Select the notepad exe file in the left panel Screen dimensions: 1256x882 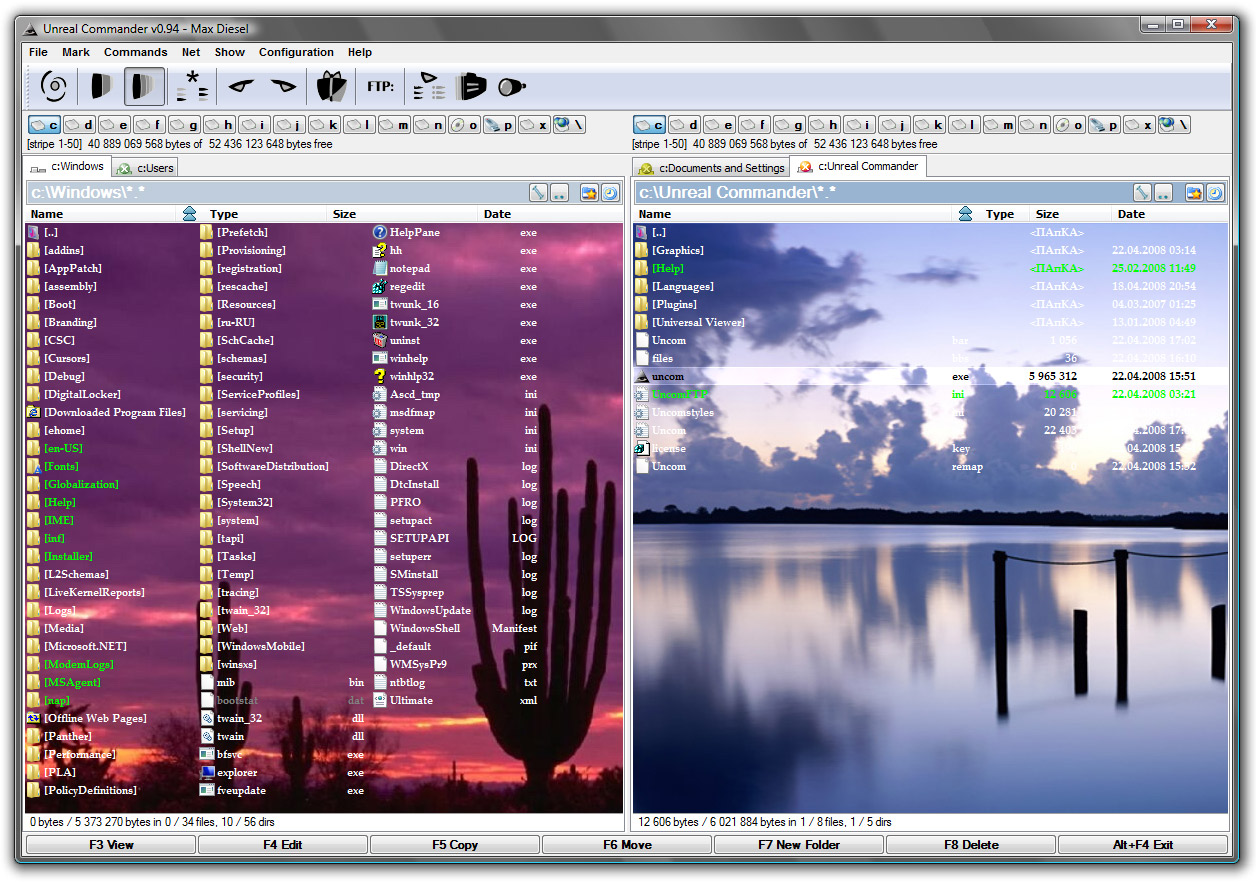[410, 268]
